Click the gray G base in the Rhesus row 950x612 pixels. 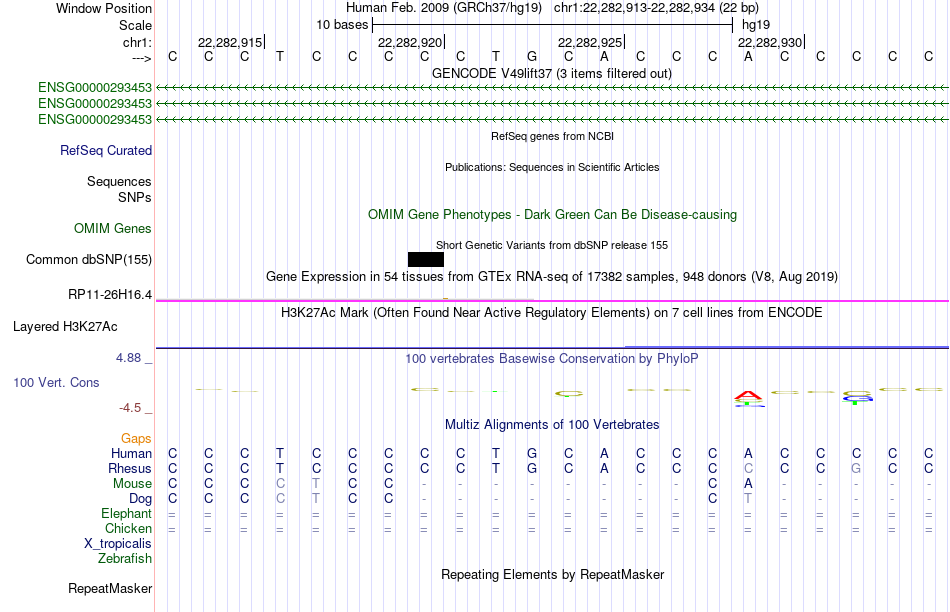(856, 468)
